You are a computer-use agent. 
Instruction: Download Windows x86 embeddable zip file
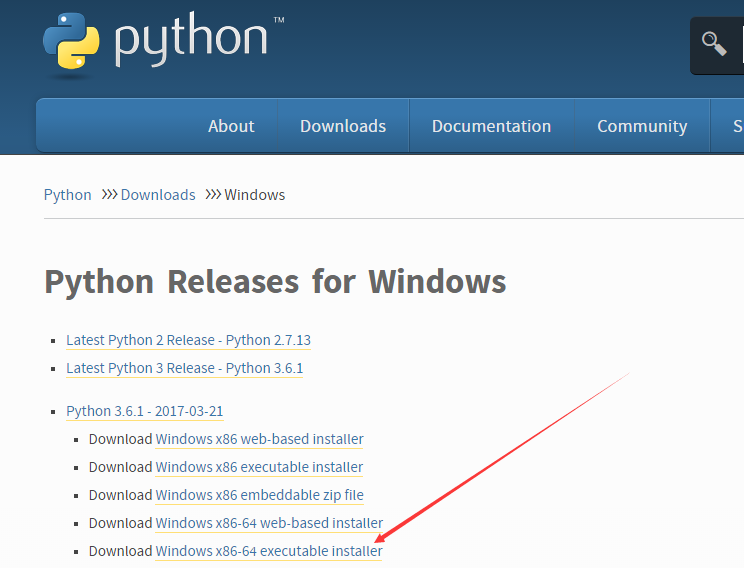(259, 495)
